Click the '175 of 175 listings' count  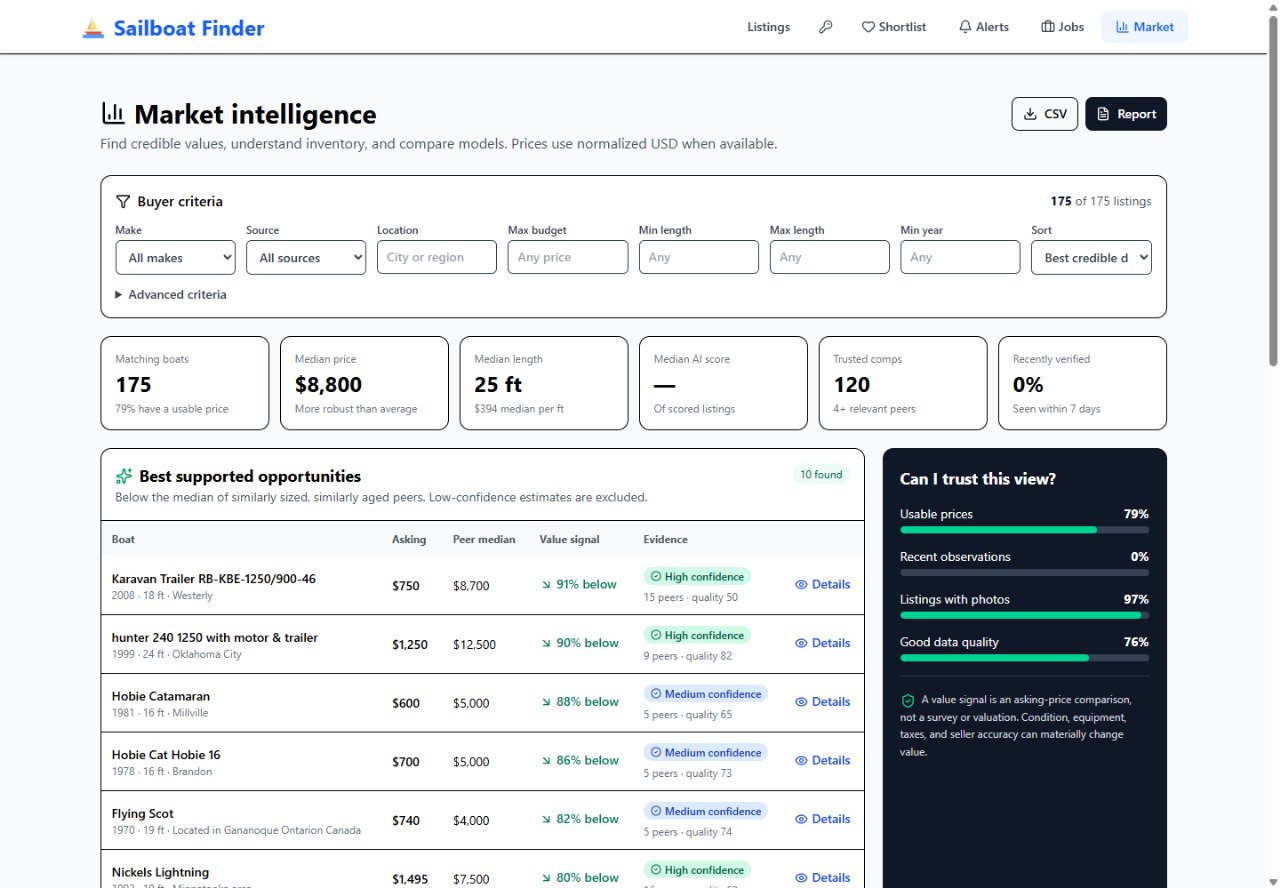(x=1101, y=201)
